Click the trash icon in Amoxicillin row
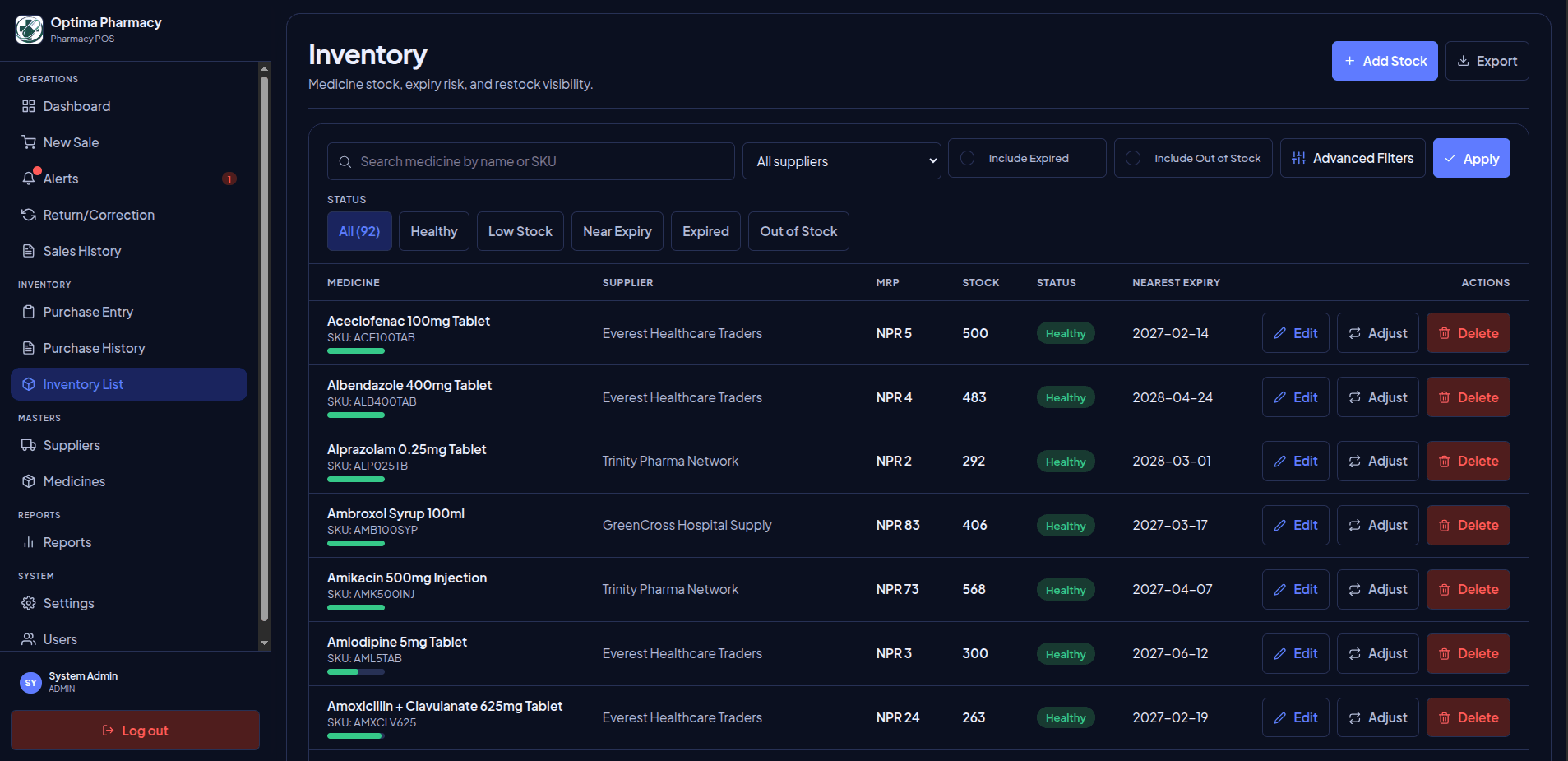Image resolution: width=1568 pixels, height=761 pixels. point(1445,718)
